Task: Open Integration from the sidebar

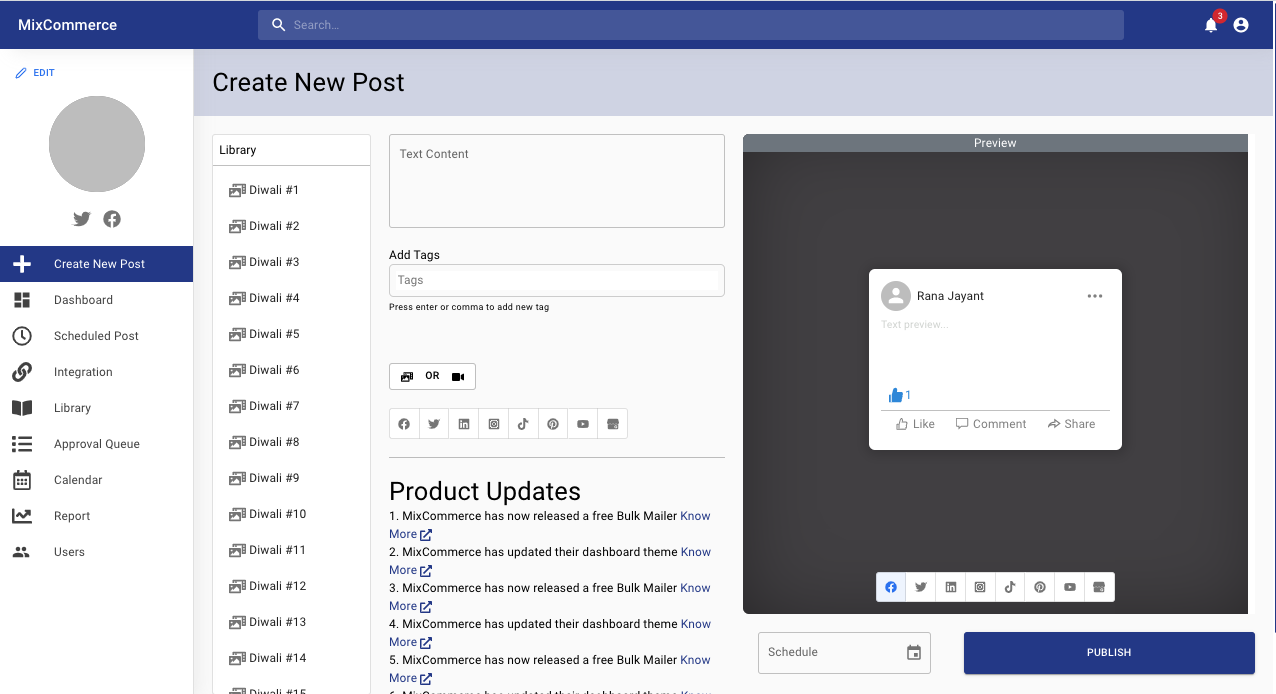Action: click(96, 372)
